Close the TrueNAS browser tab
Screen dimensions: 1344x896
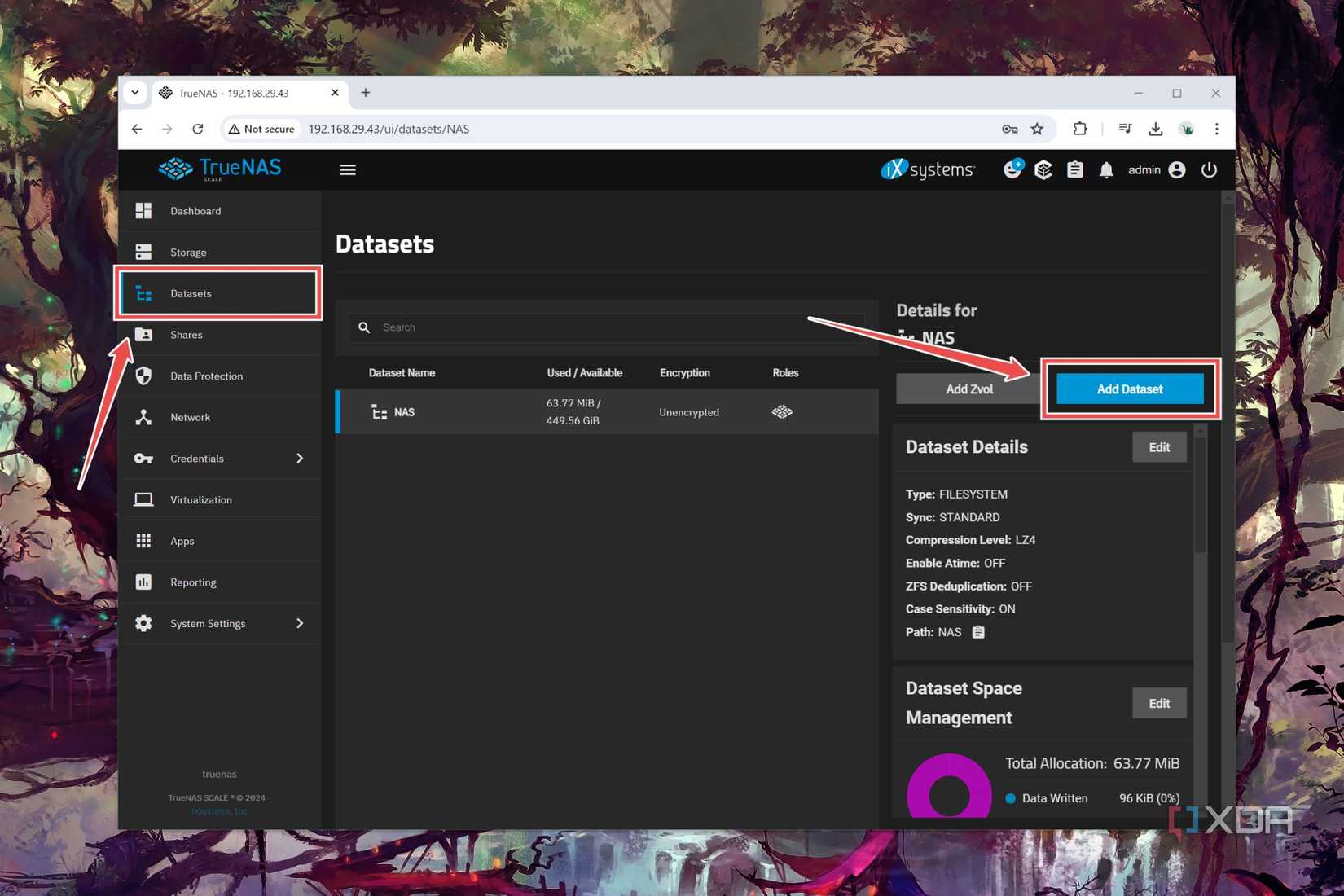coord(335,93)
